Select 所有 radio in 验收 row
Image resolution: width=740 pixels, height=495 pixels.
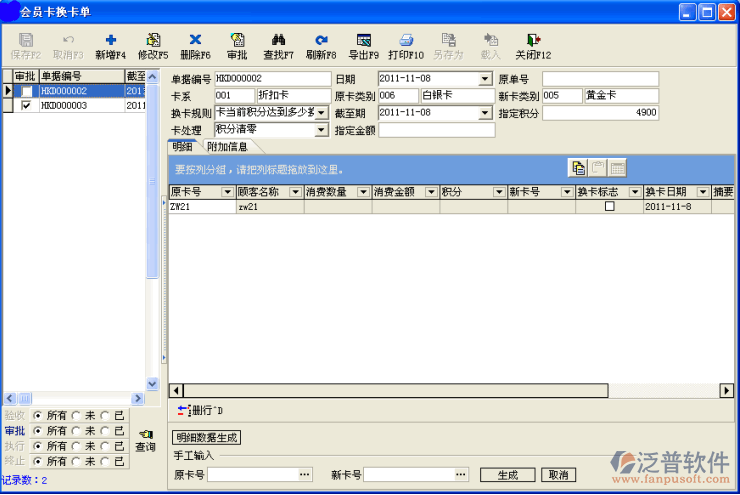coord(38,416)
